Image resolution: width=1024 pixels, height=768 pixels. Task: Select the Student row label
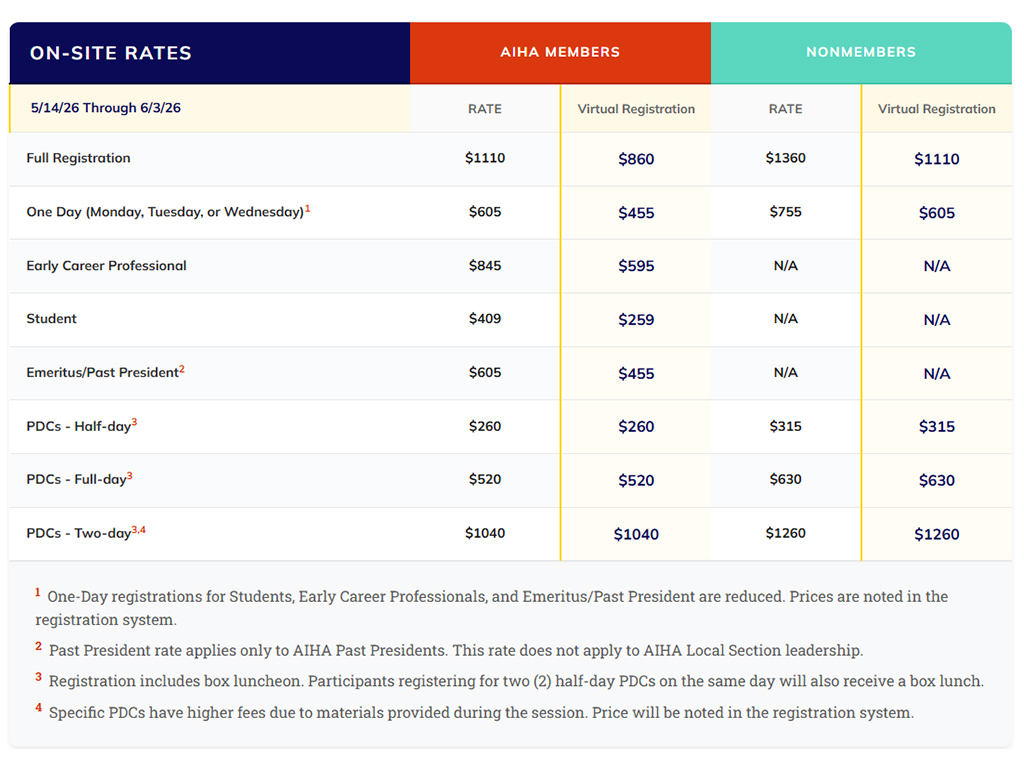point(52,319)
